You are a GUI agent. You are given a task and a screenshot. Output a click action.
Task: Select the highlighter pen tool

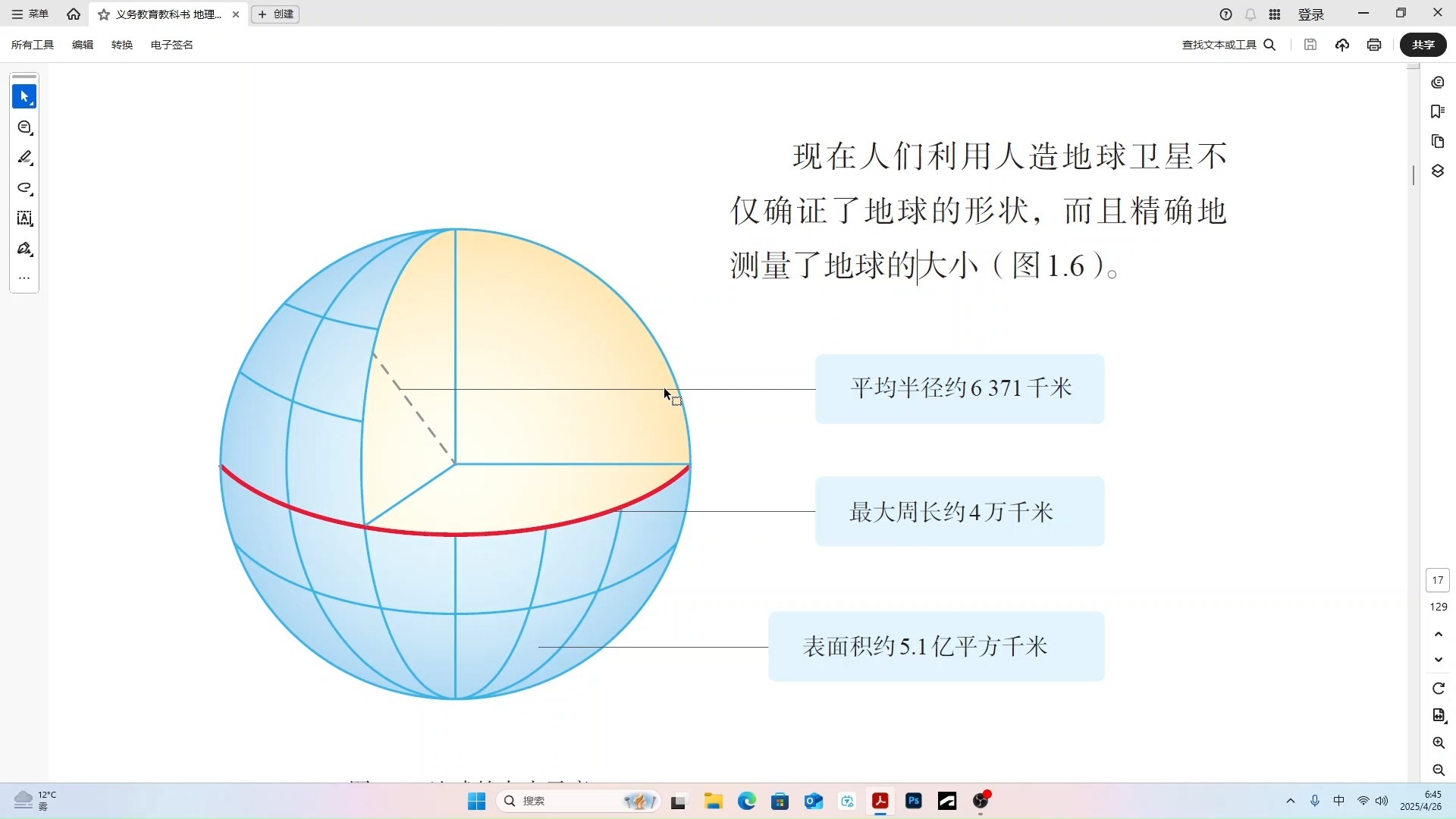(24, 158)
